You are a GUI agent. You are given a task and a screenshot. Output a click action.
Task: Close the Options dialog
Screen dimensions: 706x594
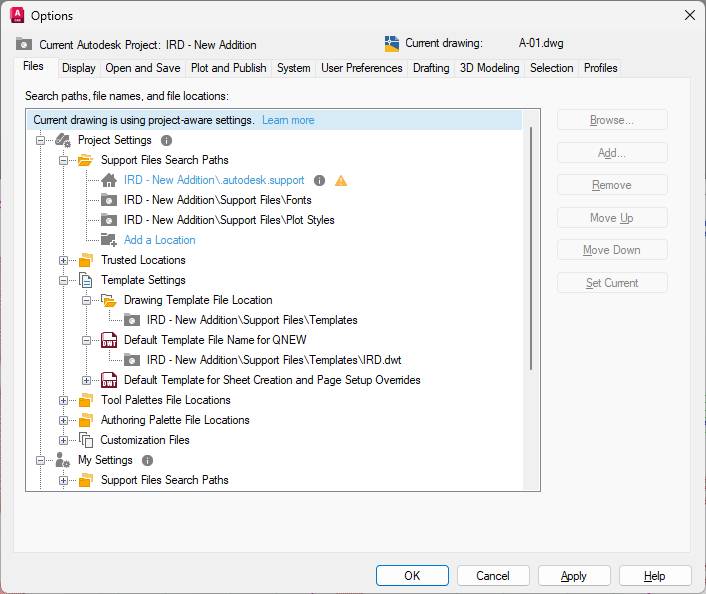tap(689, 15)
